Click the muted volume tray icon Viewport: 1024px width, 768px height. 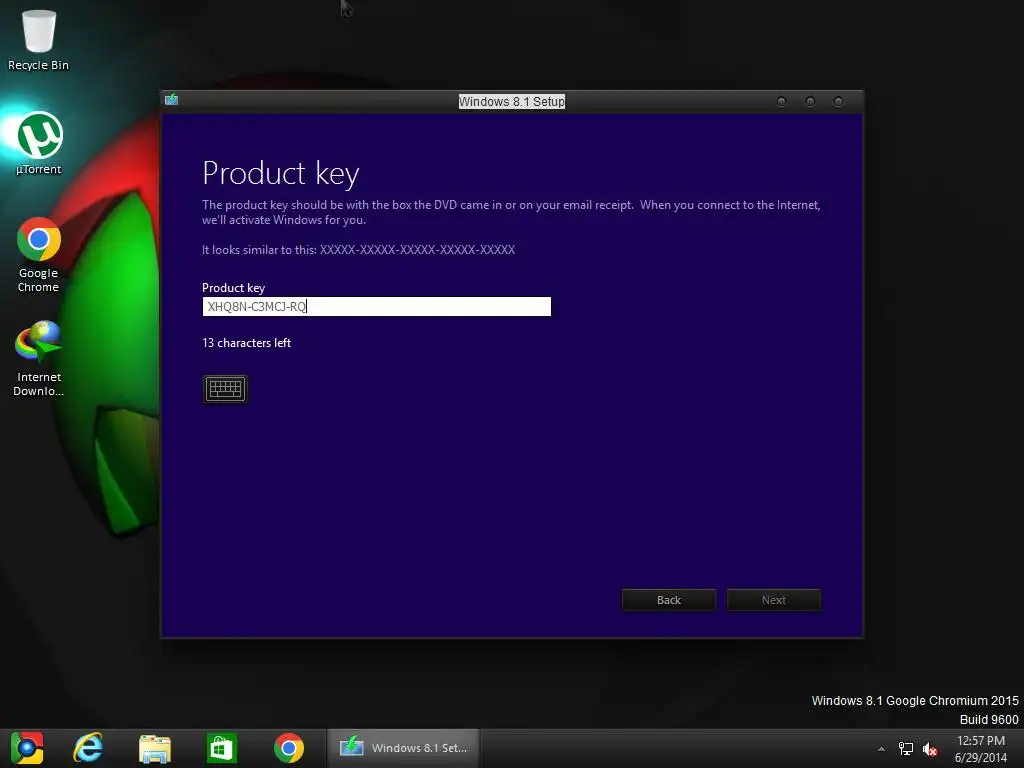(x=930, y=749)
